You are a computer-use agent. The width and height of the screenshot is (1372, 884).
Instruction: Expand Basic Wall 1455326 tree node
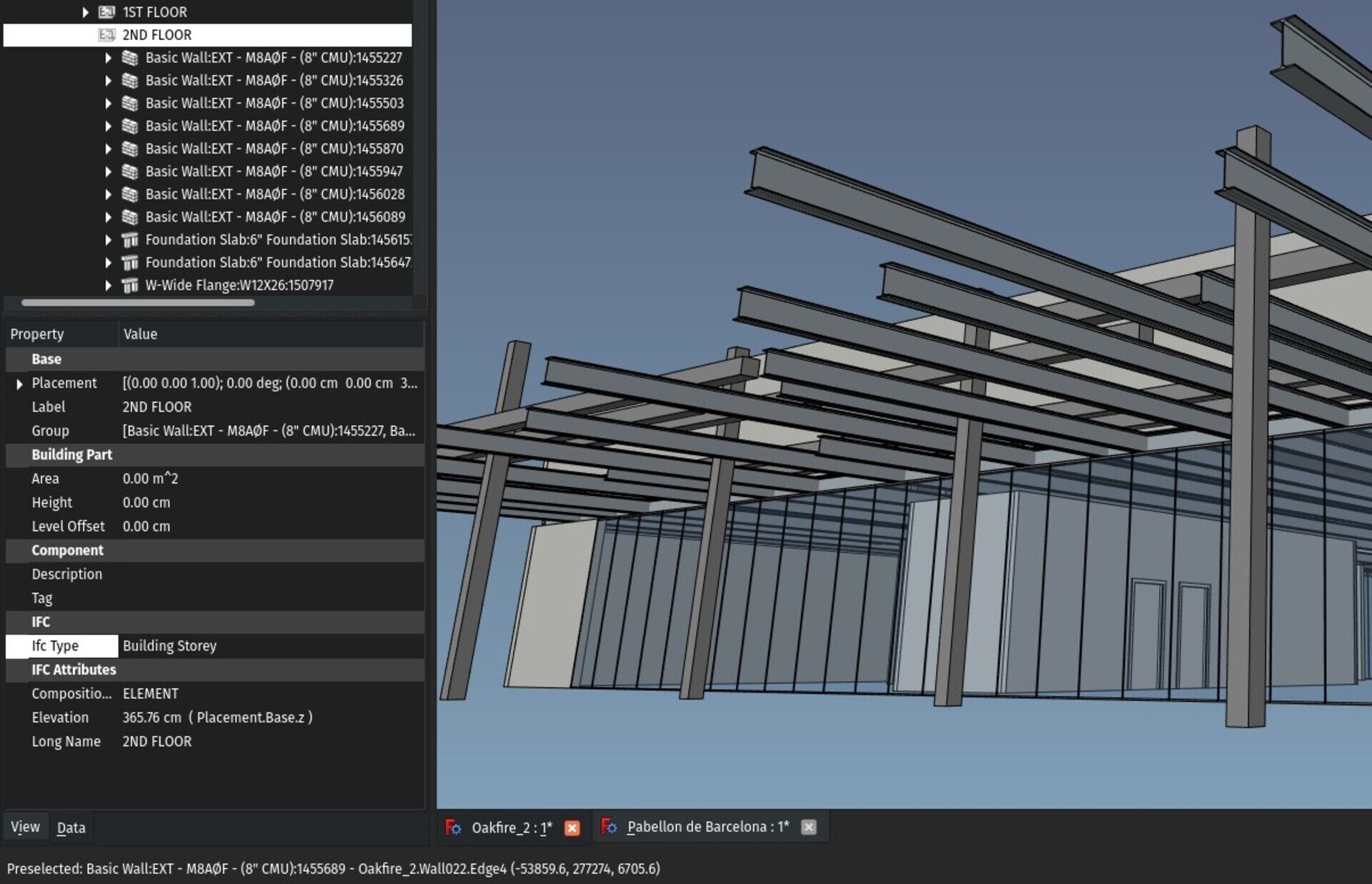pos(108,81)
